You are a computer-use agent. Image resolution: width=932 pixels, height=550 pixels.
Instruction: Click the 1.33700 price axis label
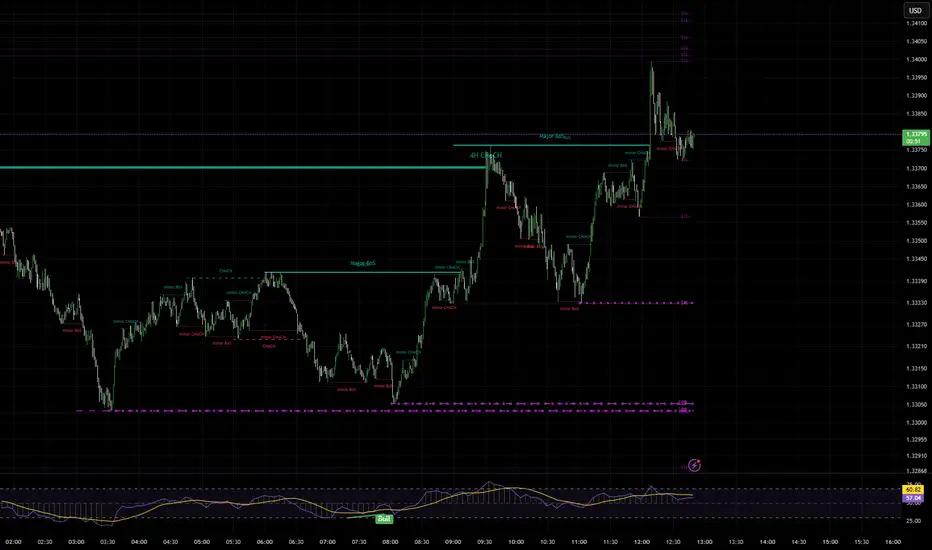coord(916,168)
